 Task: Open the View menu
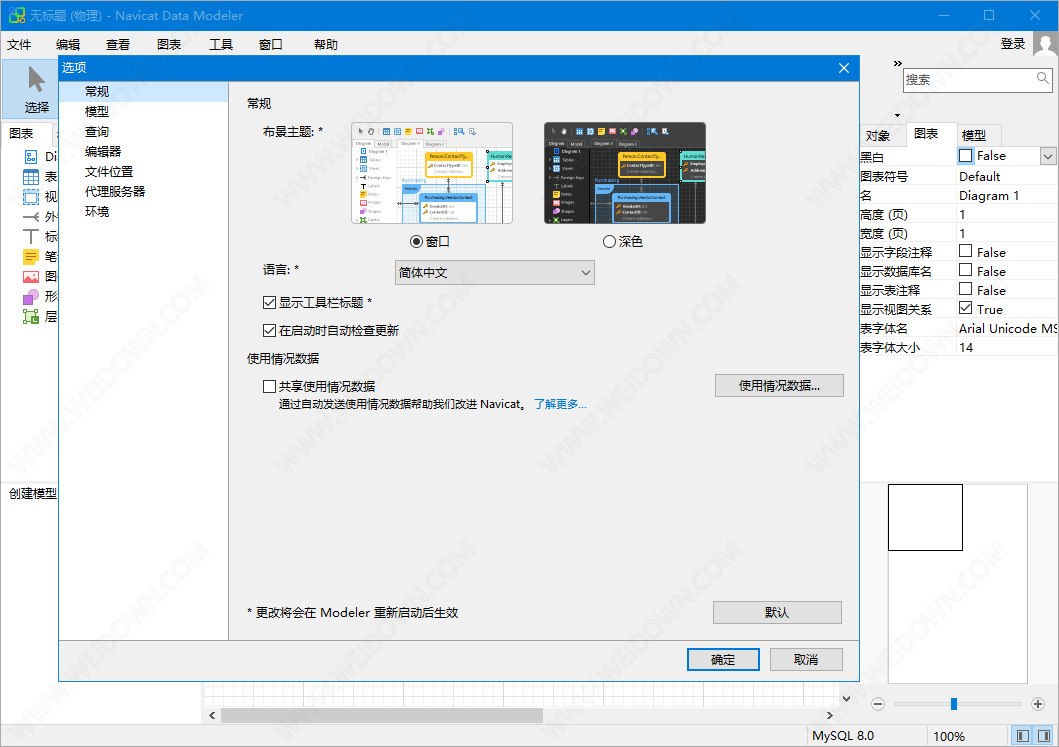[x=118, y=45]
